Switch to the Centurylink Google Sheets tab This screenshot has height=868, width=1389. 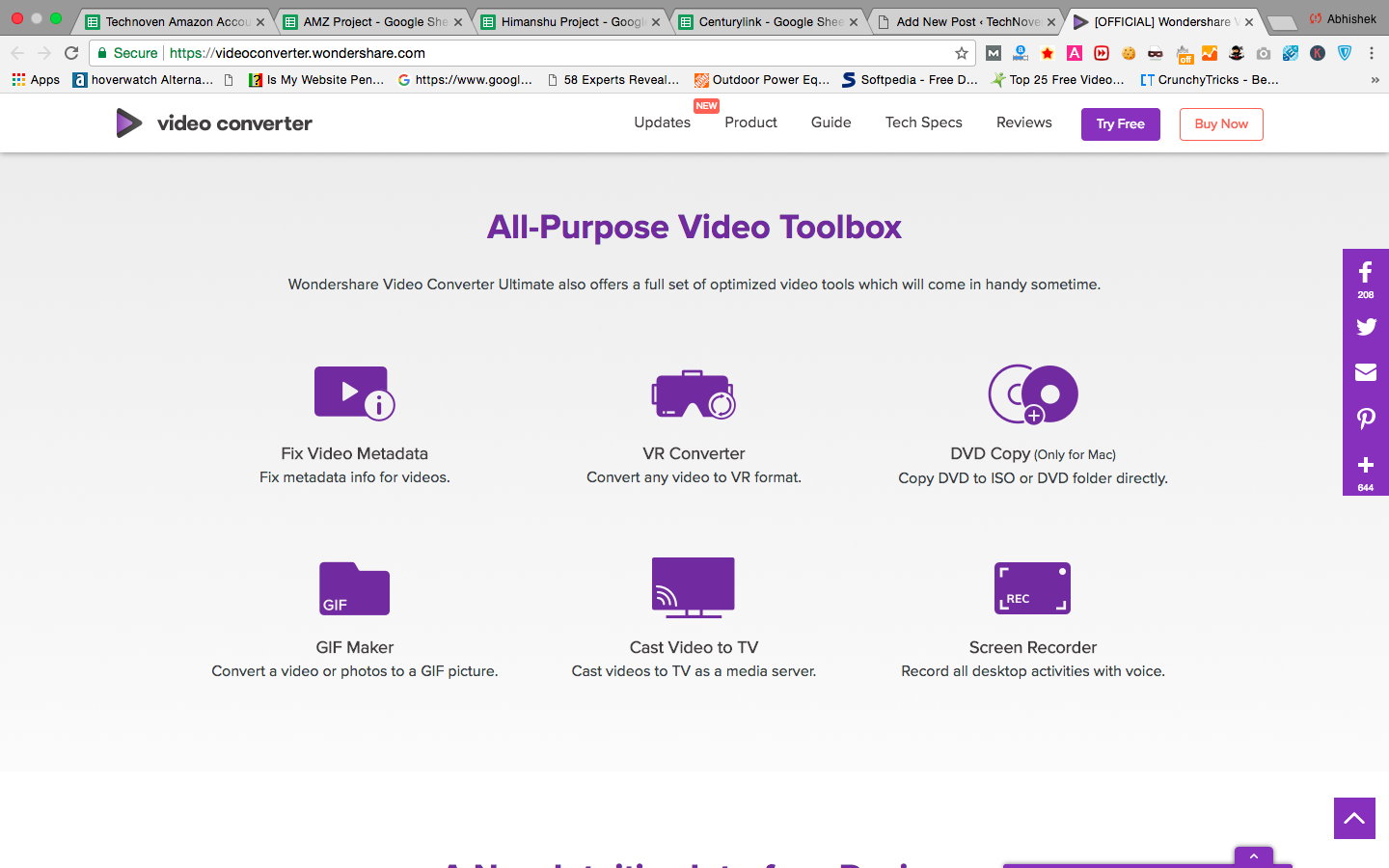768,21
